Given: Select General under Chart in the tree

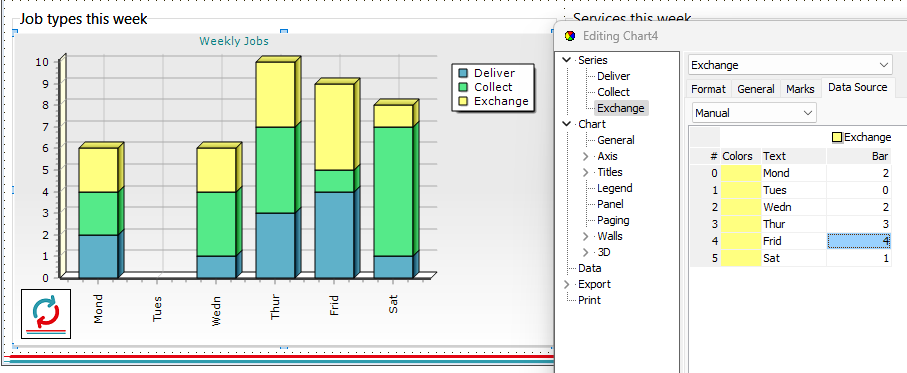Looking at the screenshot, I should [616, 140].
